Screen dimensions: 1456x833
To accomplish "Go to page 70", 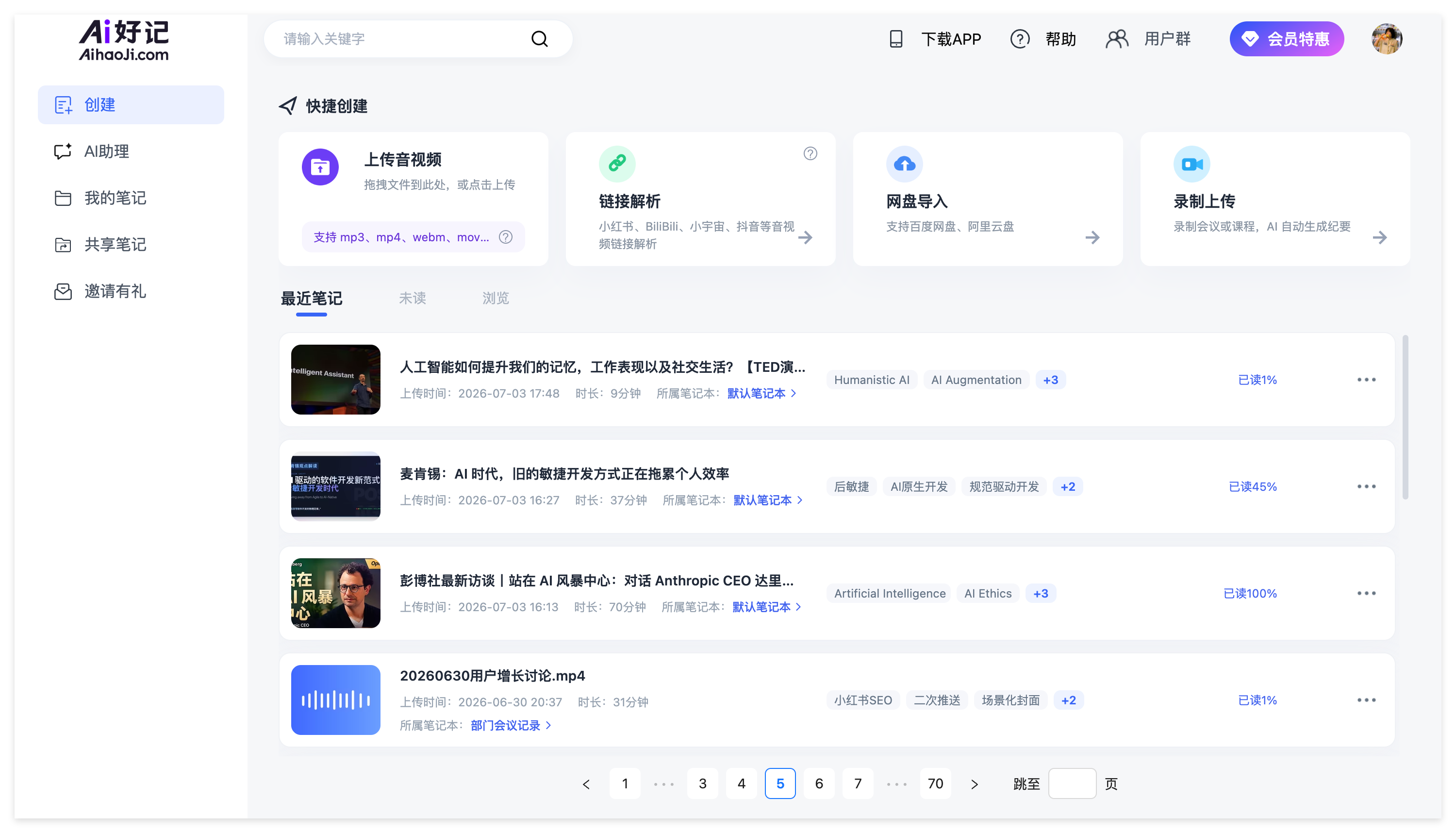I will pos(936,783).
